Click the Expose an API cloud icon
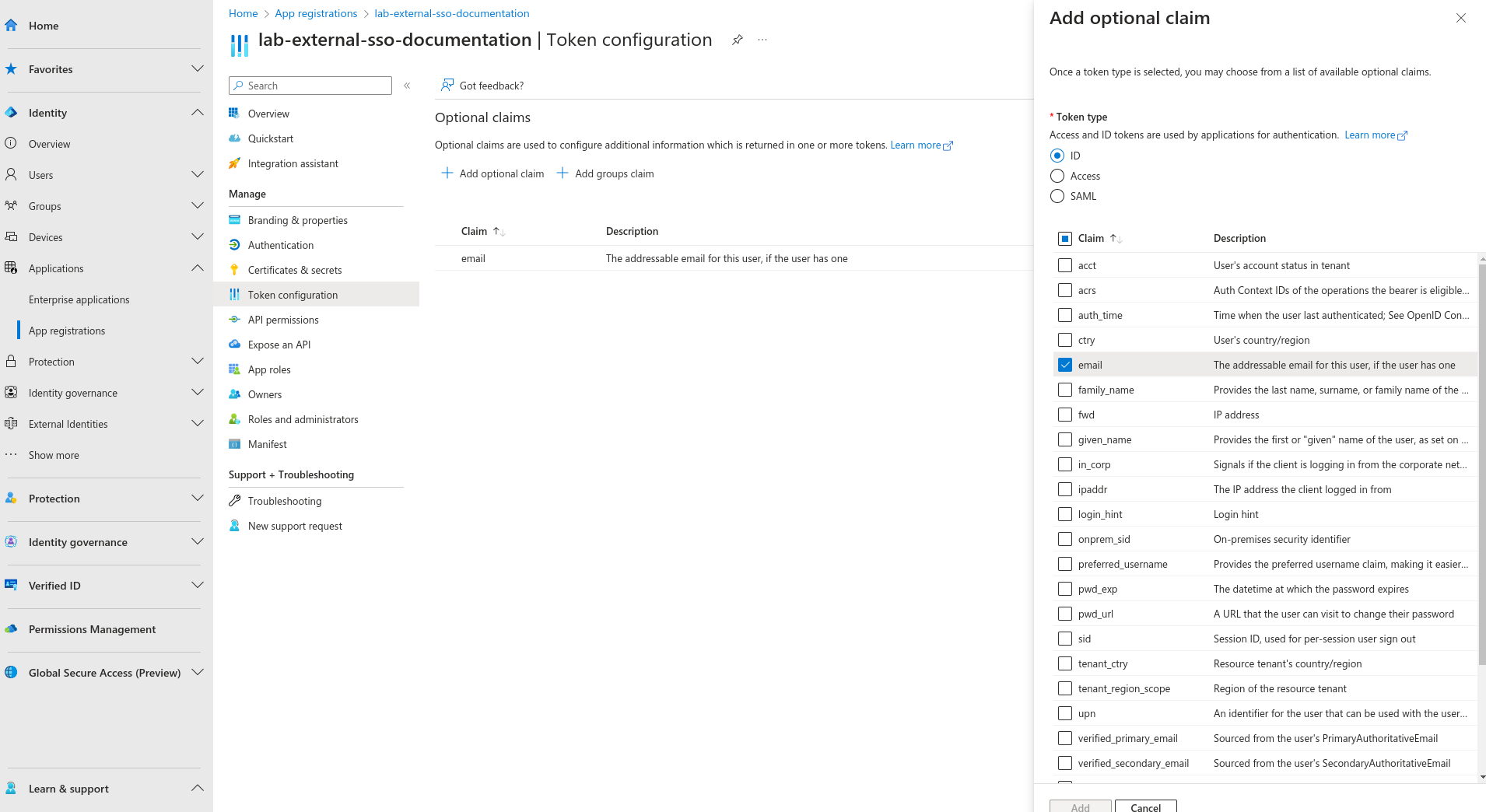 [234, 345]
